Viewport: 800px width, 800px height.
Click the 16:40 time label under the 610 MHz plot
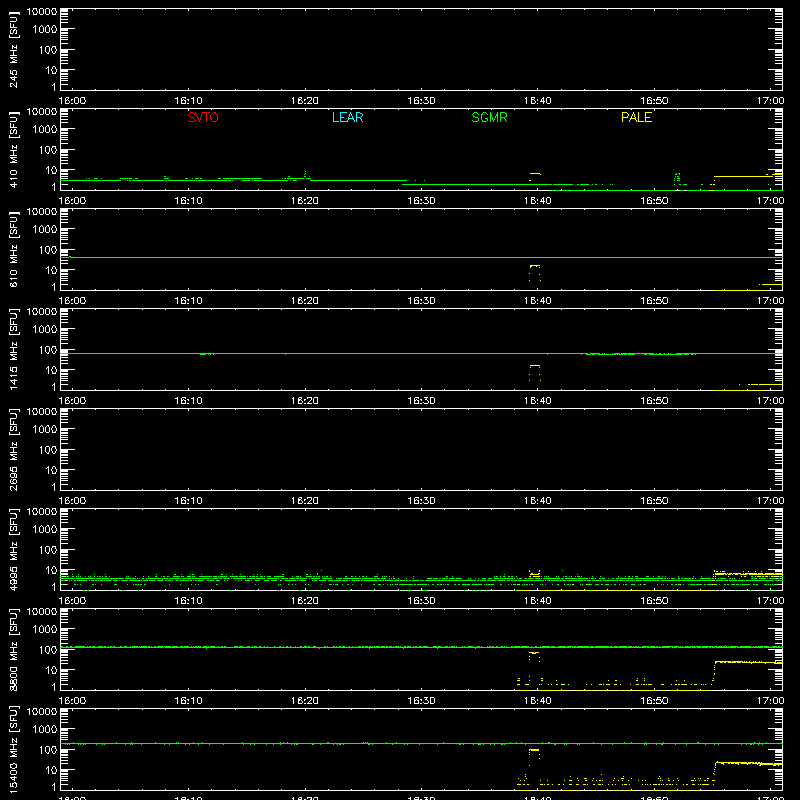tap(538, 301)
